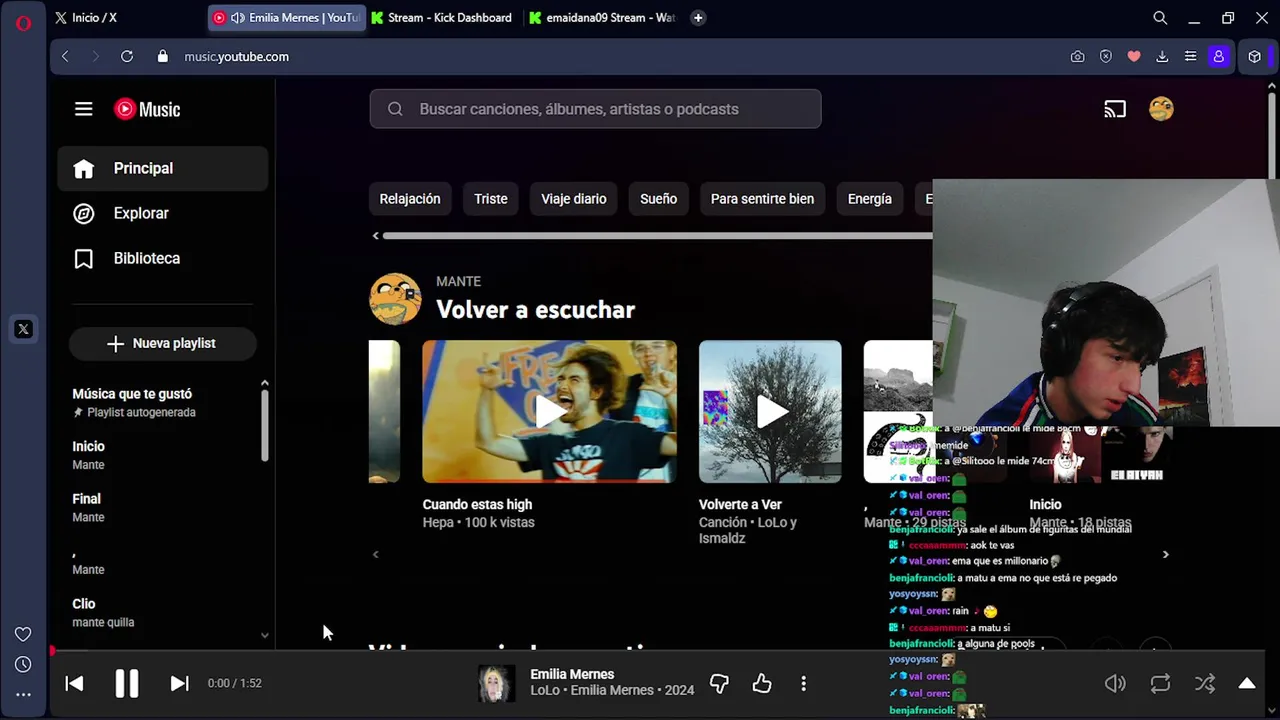Open X in the Opera sidebar
The image size is (1280, 720).
[x=23, y=329]
